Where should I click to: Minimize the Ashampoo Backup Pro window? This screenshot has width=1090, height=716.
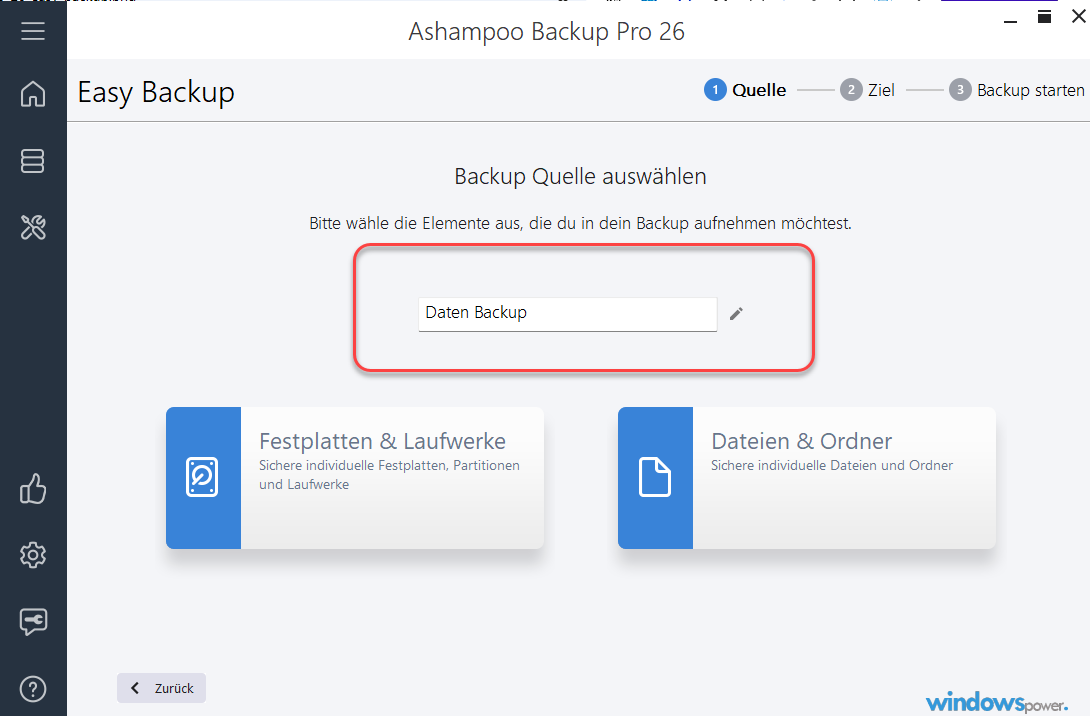coord(1011,22)
